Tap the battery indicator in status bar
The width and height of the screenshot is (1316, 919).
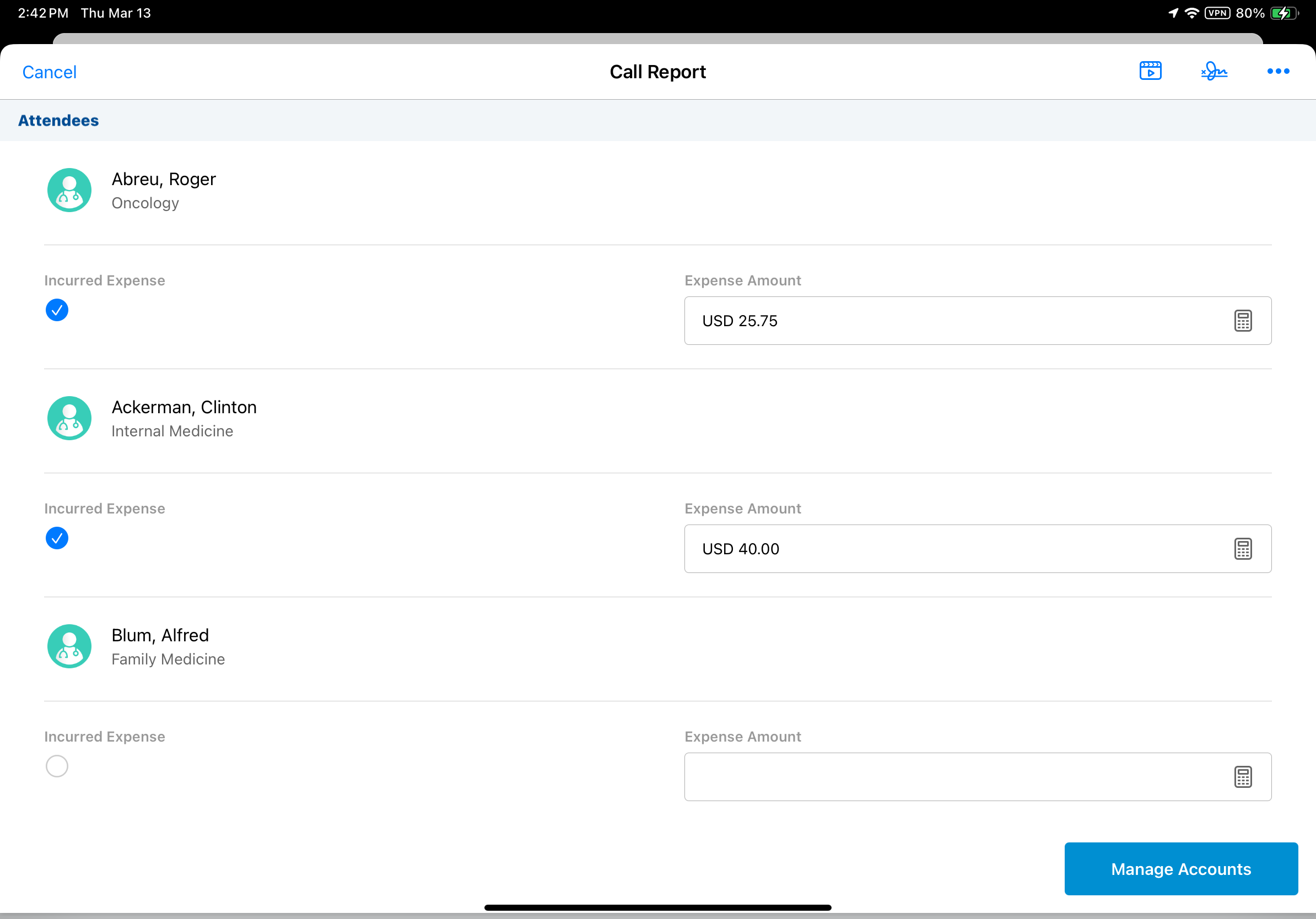(x=1283, y=13)
